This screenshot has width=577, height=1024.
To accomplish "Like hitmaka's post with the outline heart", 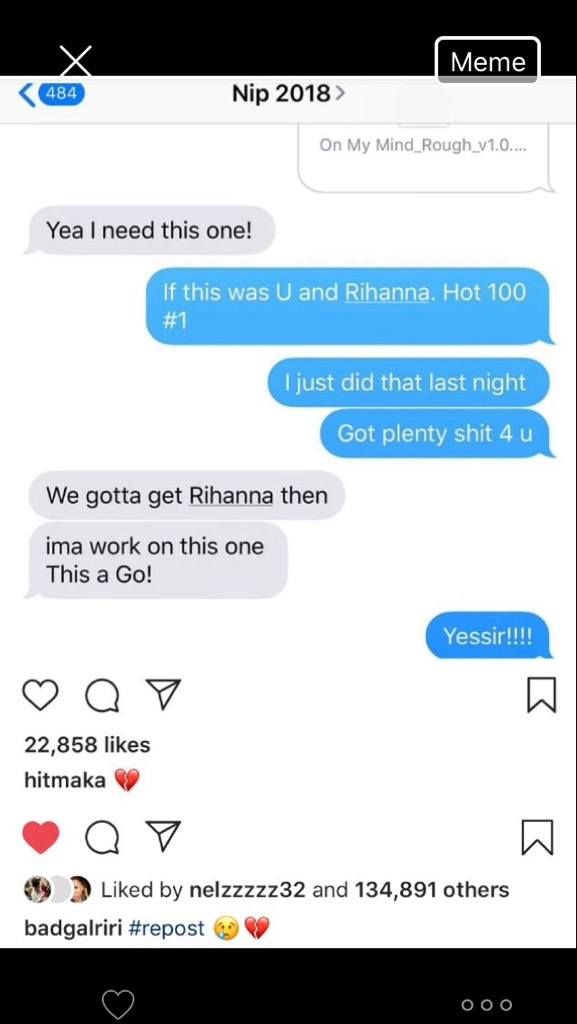I will [40, 695].
